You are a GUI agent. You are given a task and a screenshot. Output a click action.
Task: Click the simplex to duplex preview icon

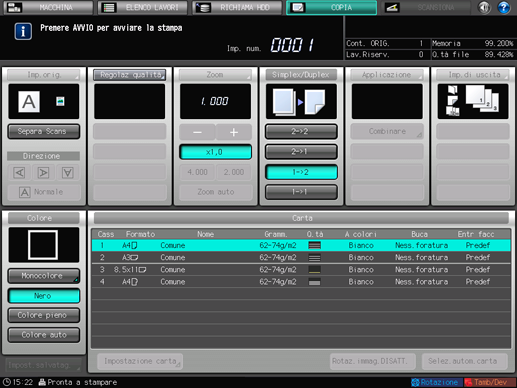pos(299,102)
